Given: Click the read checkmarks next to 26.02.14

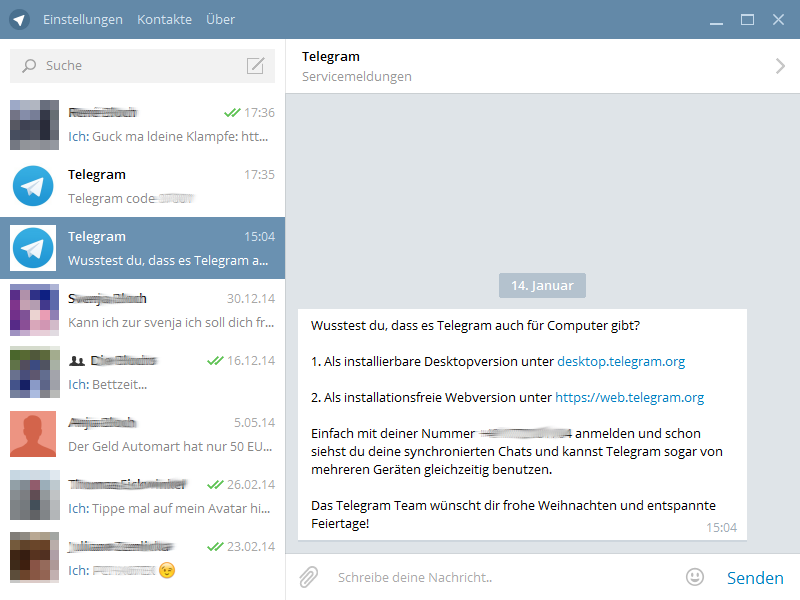Looking at the screenshot, I should click(x=215, y=485).
